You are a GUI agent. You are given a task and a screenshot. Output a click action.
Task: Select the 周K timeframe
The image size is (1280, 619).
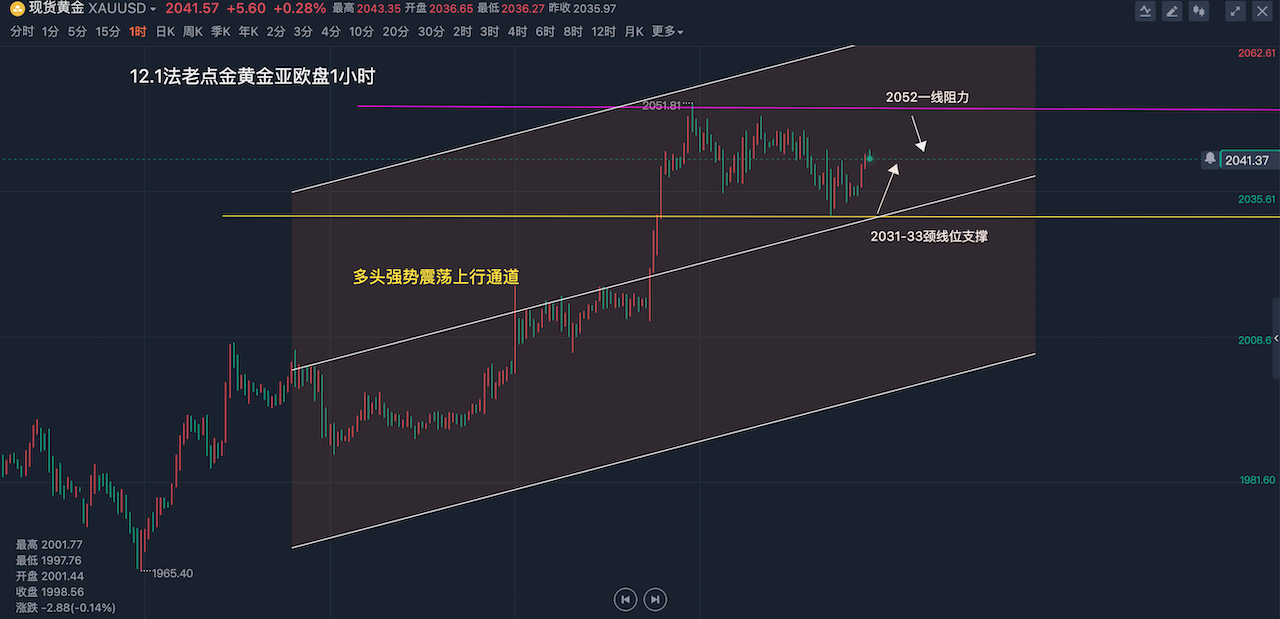point(193,32)
